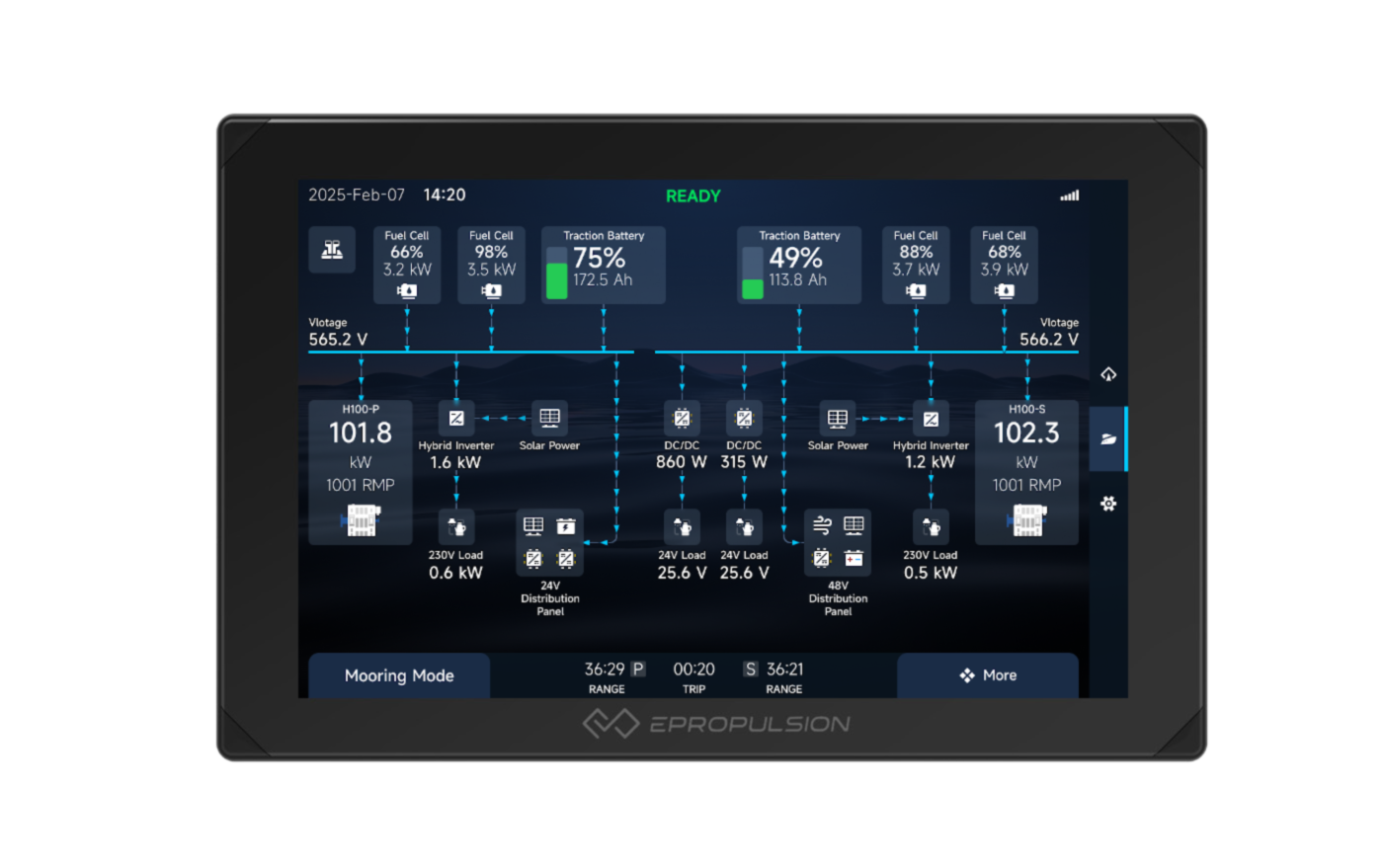
Task: Tap the Solar Power icon beside 1.6 kW inverter
Action: (550, 419)
